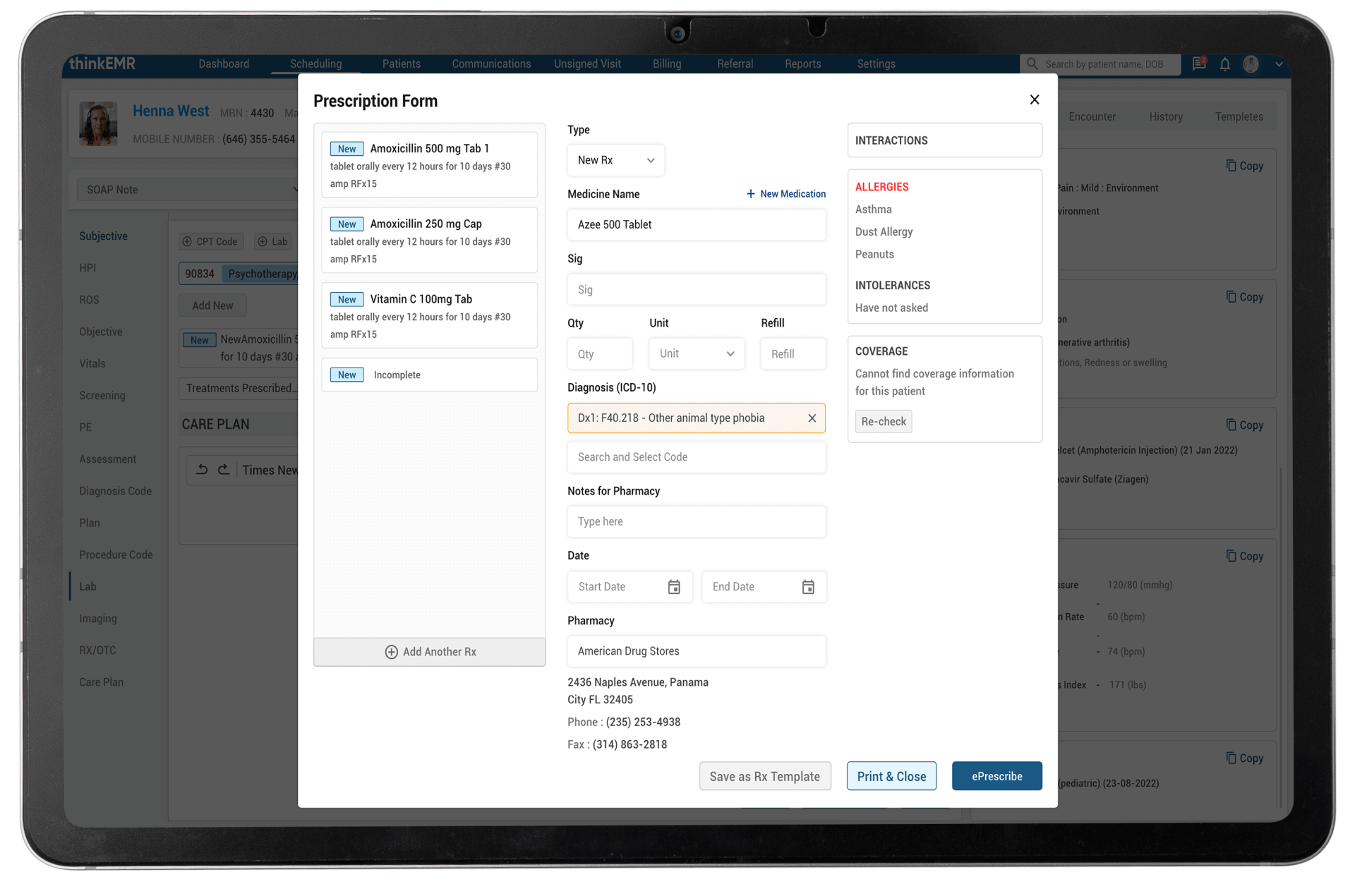Add a New Medication with the plus icon
1355x896 pixels.
click(749, 194)
